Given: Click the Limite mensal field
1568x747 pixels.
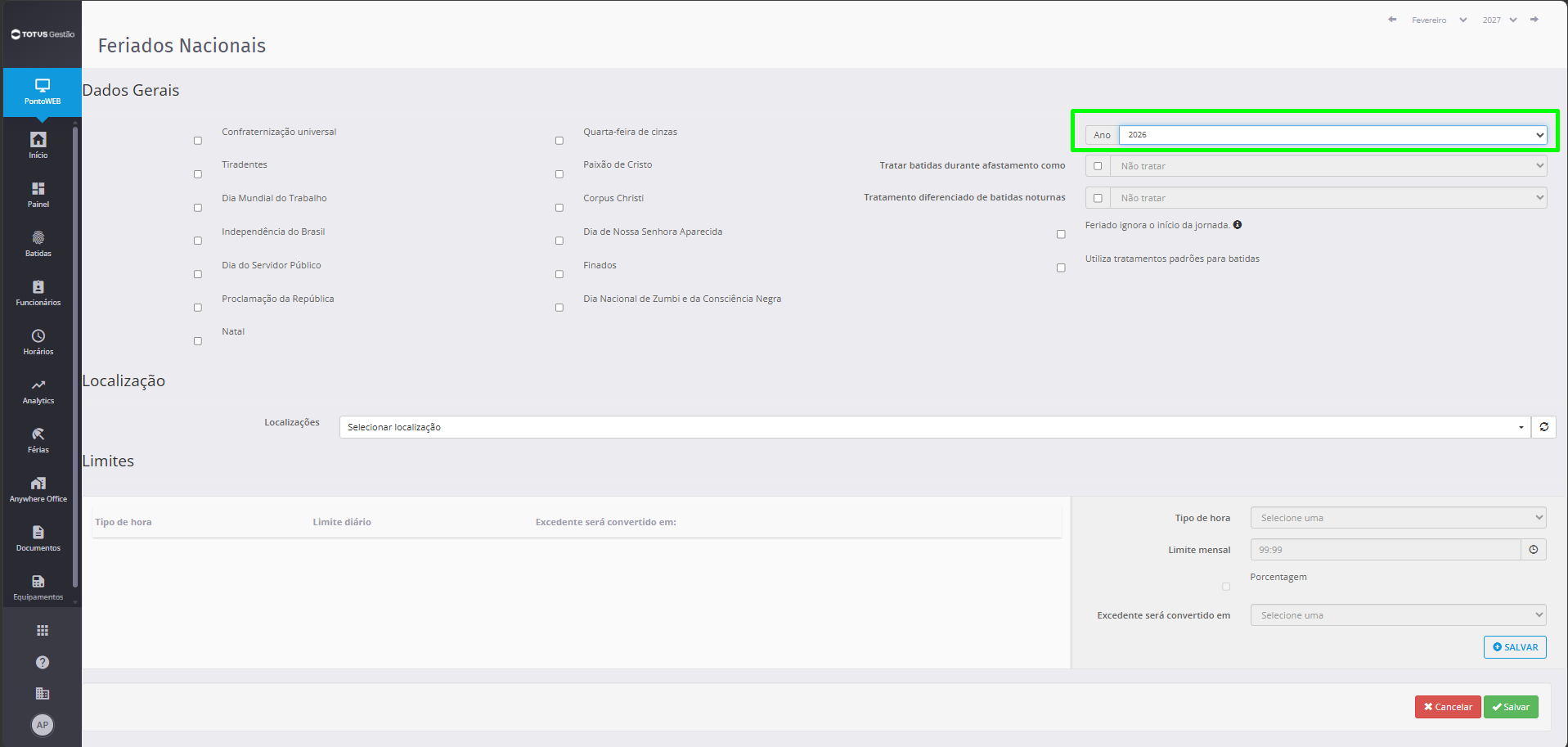Looking at the screenshot, I should [x=1386, y=550].
